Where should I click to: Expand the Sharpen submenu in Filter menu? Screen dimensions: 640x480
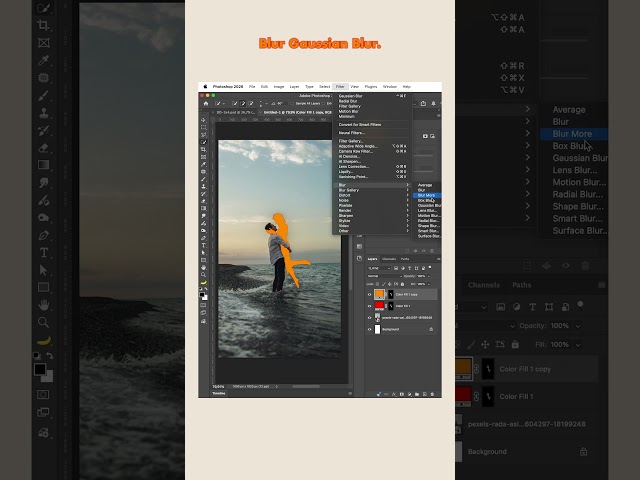click(372, 216)
